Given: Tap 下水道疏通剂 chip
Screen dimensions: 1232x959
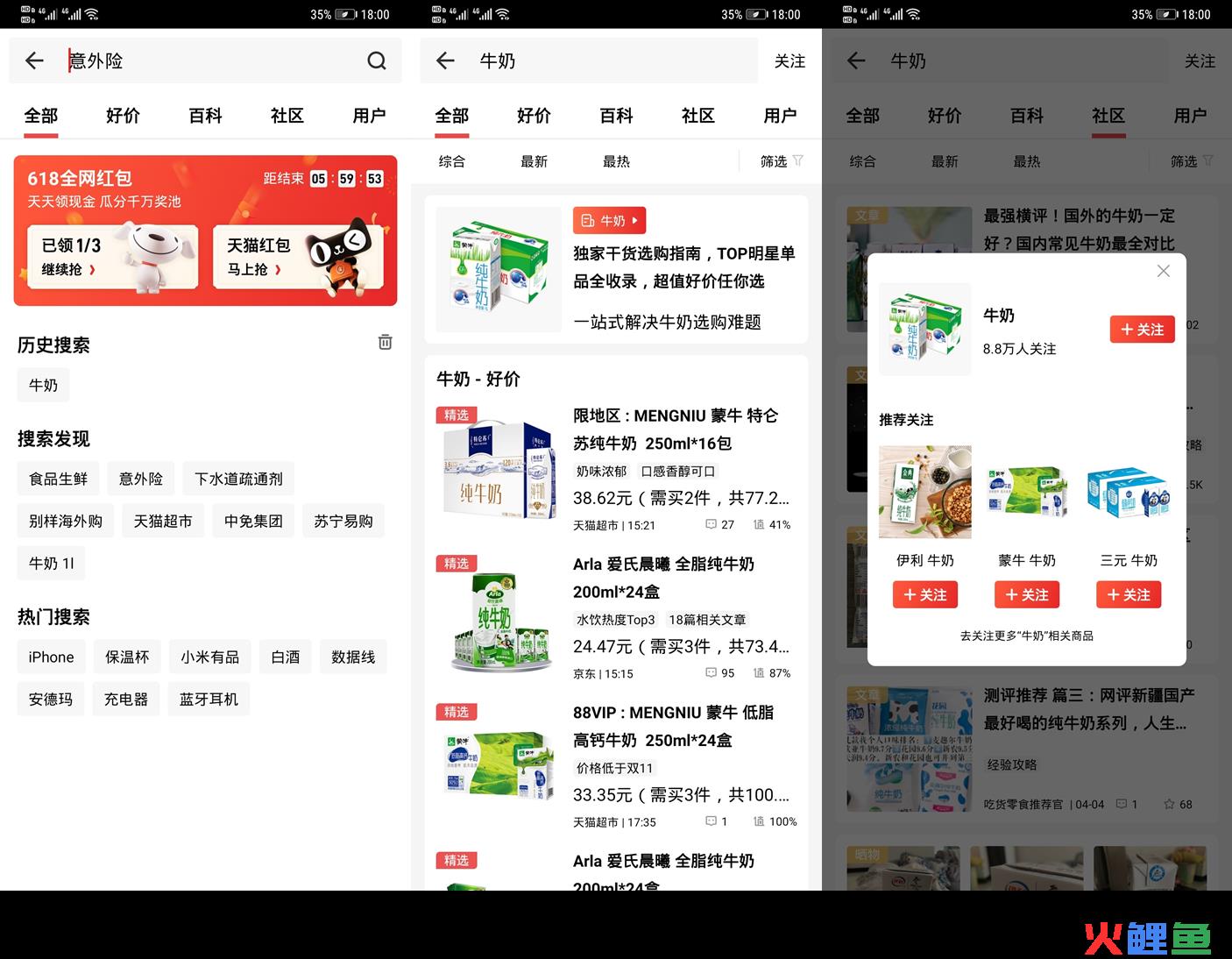Looking at the screenshot, I should point(238,479).
